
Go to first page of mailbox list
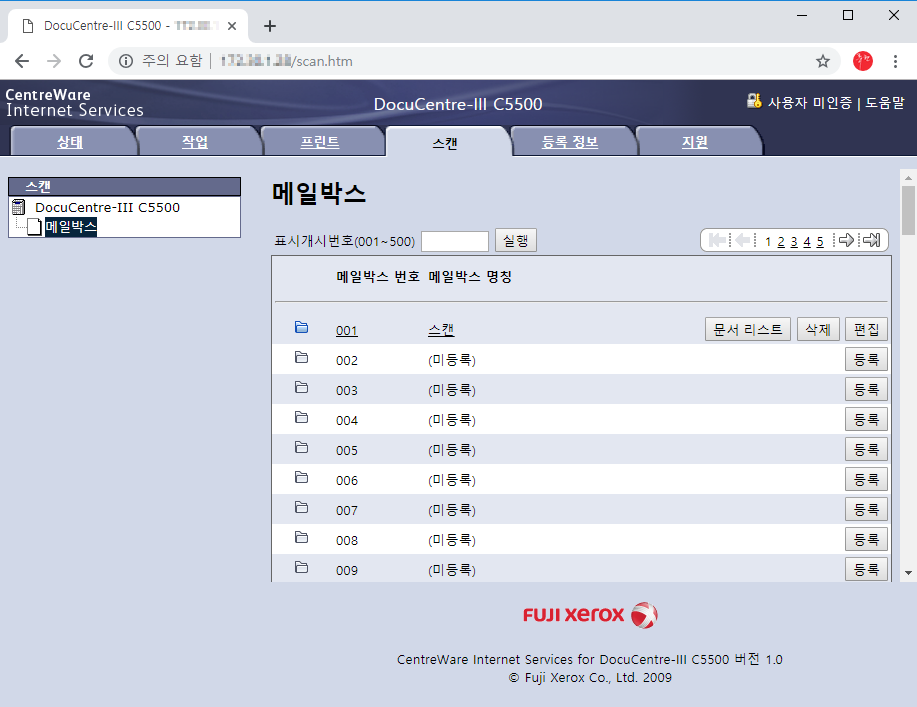717,240
